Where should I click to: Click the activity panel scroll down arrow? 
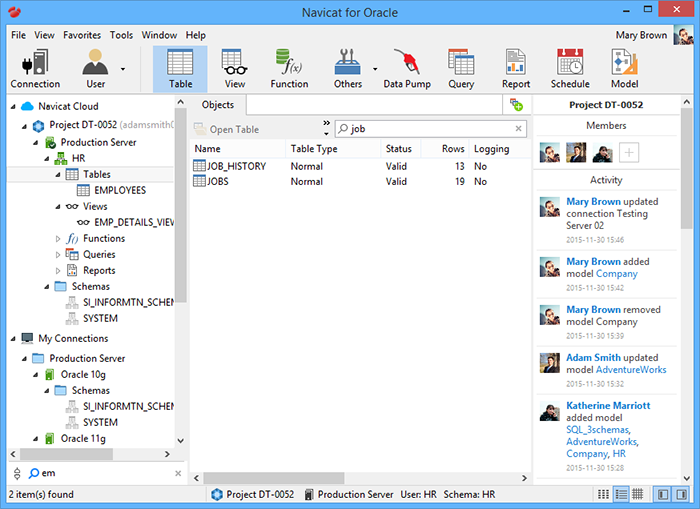tap(687, 478)
